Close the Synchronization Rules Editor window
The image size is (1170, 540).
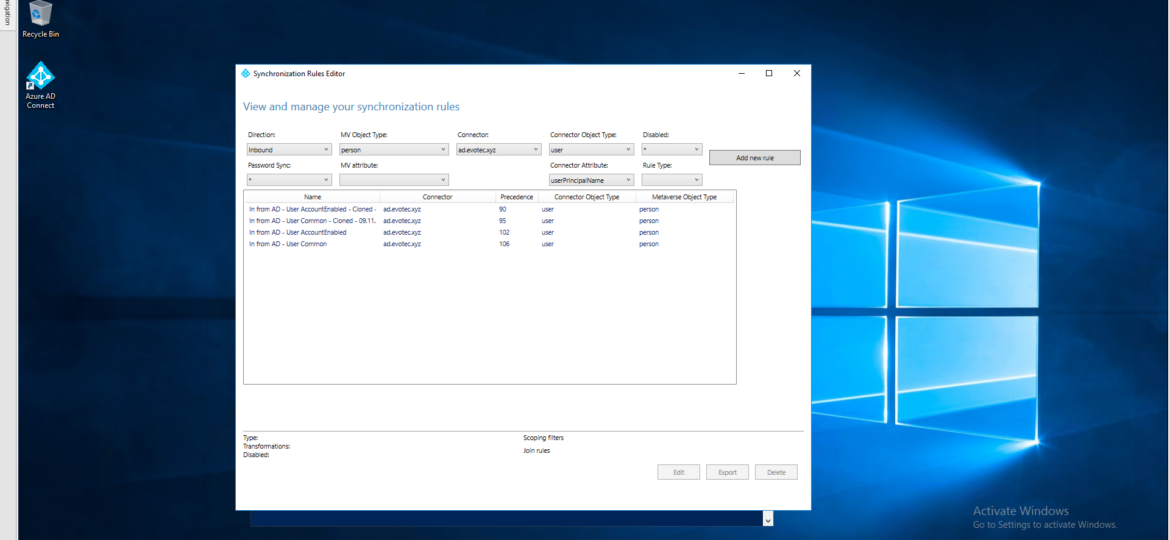(796, 73)
